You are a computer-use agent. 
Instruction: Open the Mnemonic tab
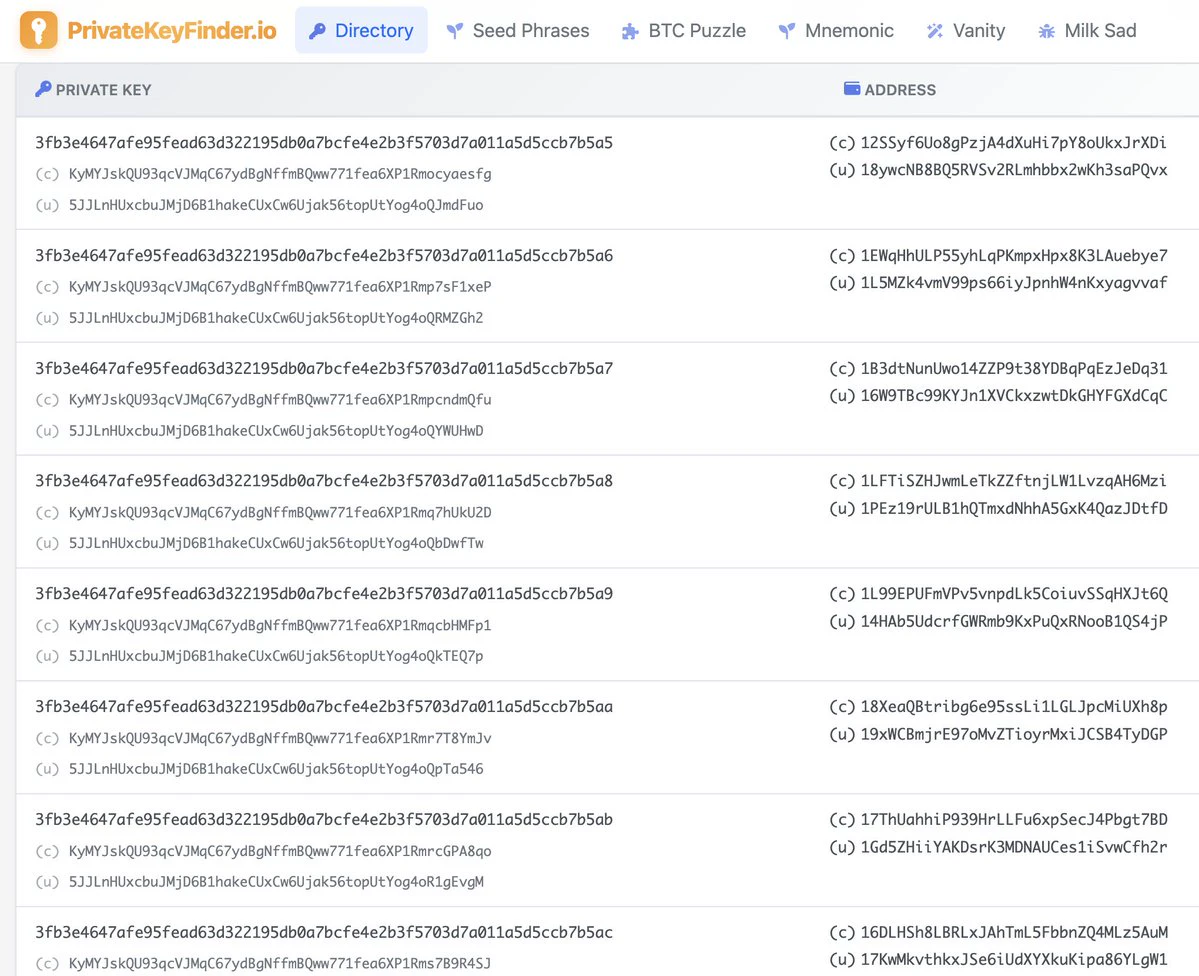point(836,31)
